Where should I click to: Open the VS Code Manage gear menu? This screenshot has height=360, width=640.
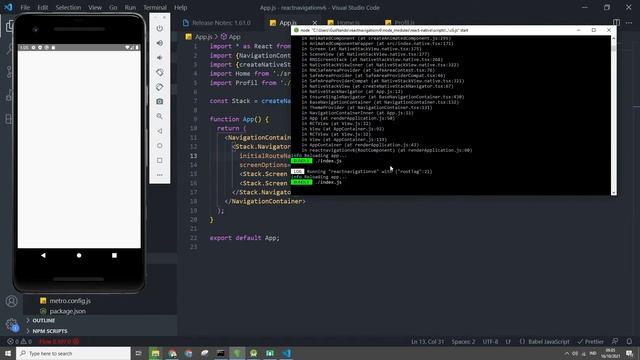pyautogui.click(x=12, y=325)
